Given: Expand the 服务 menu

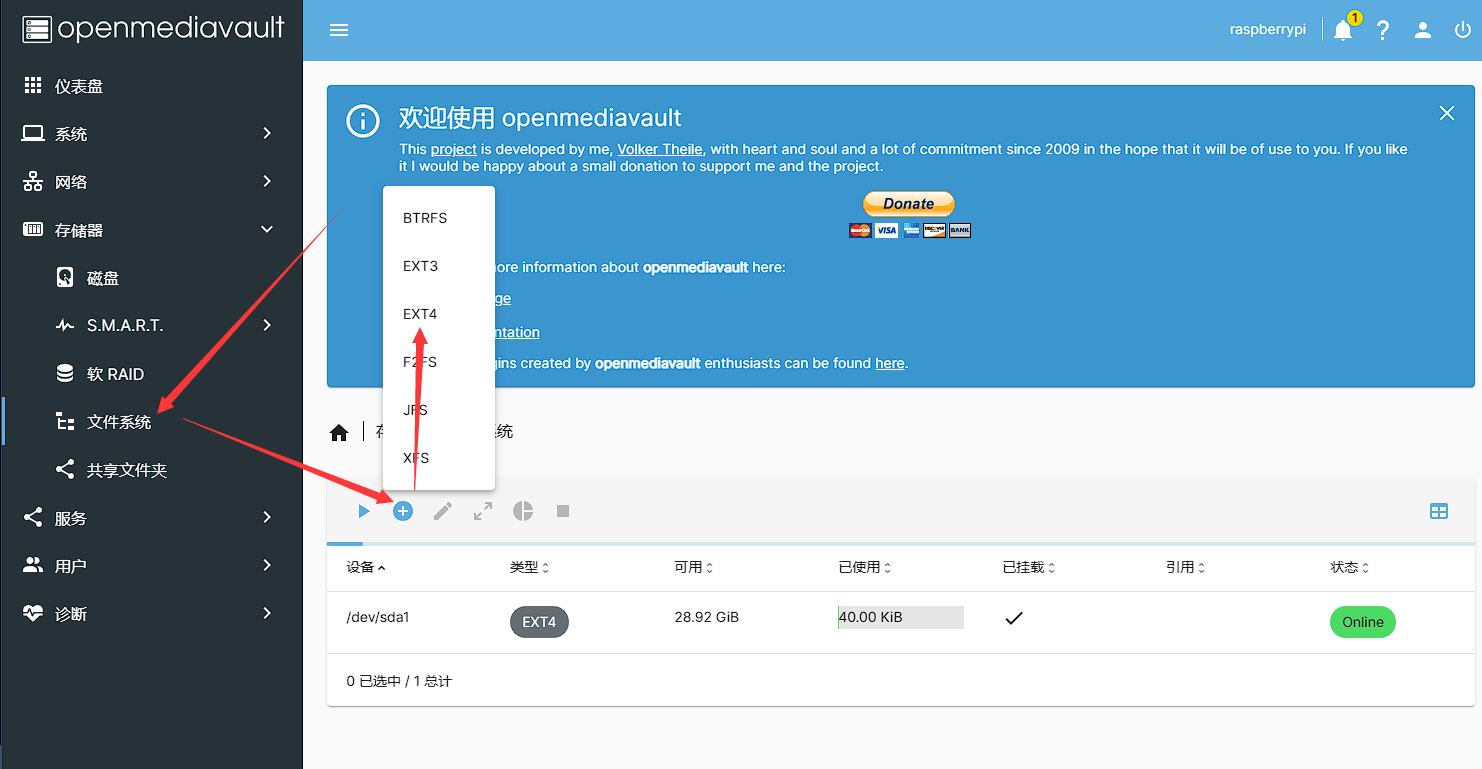Looking at the screenshot, I should pos(151,518).
